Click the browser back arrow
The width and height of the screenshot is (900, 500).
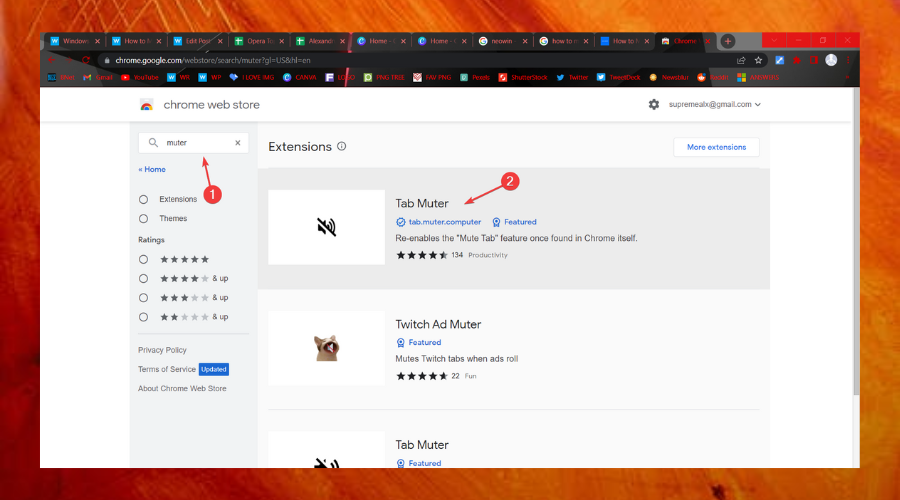click(x=52, y=60)
